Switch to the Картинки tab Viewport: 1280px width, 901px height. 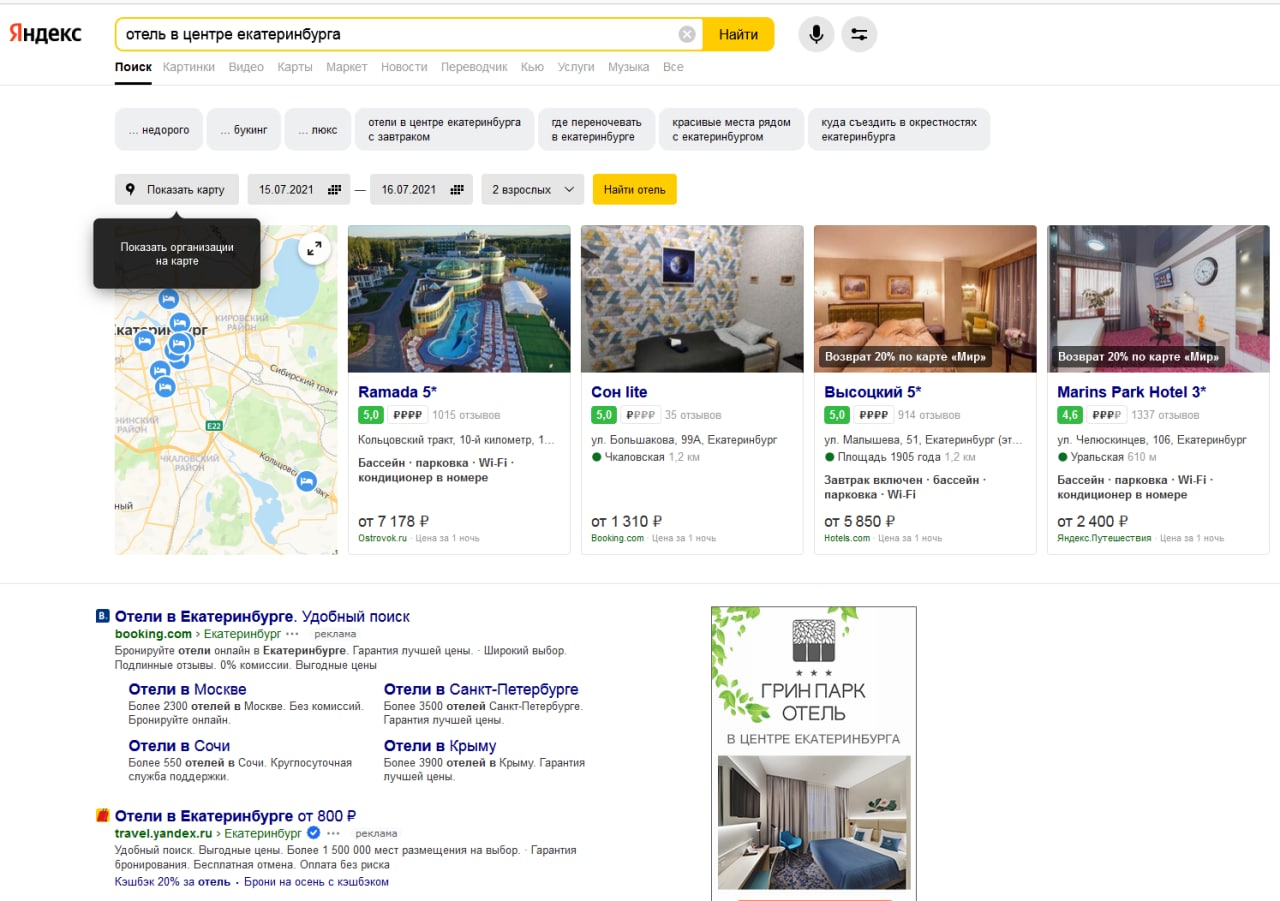(189, 67)
